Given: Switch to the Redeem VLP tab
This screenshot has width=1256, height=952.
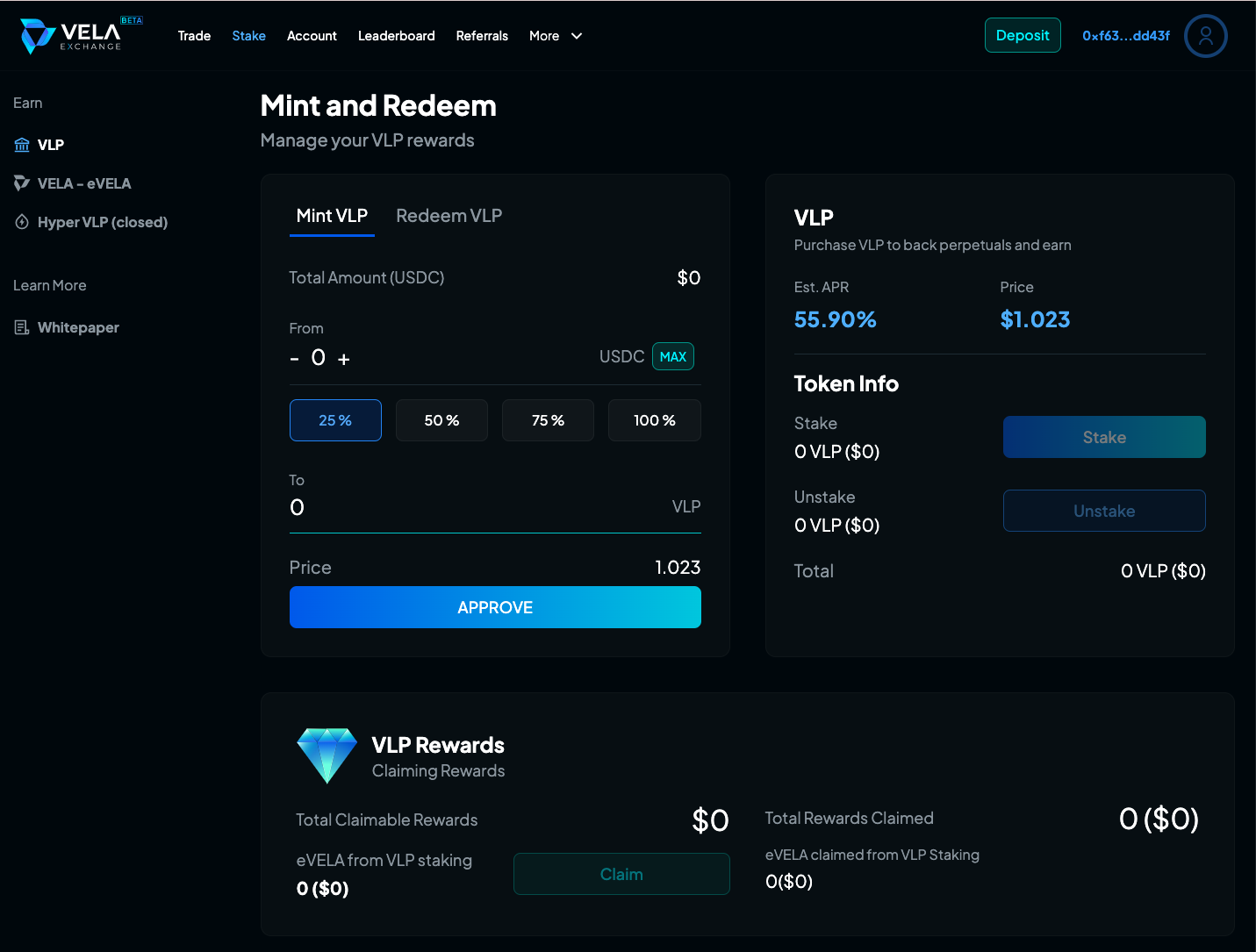Looking at the screenshot, I should pos(449,216).
